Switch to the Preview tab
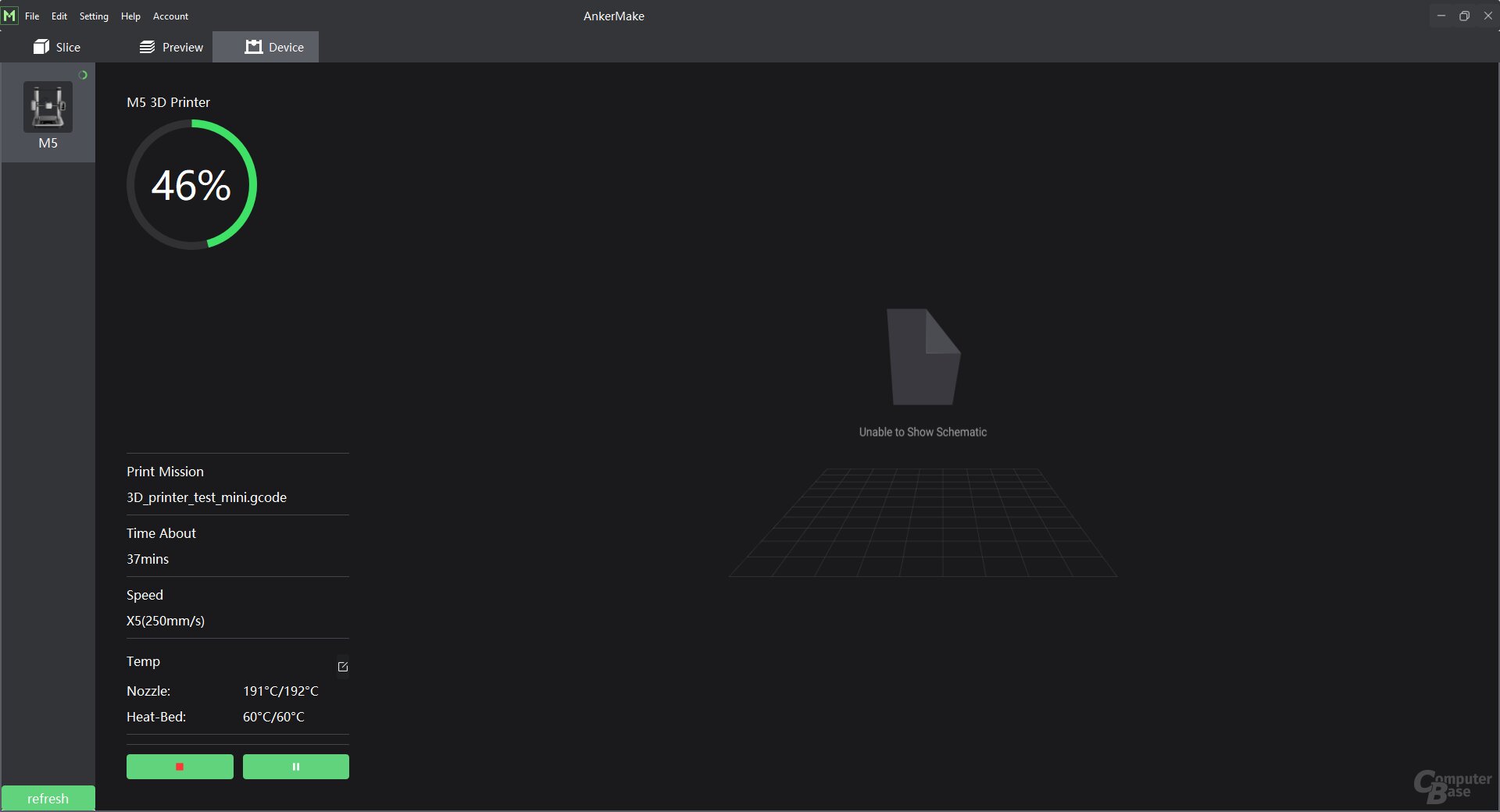 (x=171, y=47)
